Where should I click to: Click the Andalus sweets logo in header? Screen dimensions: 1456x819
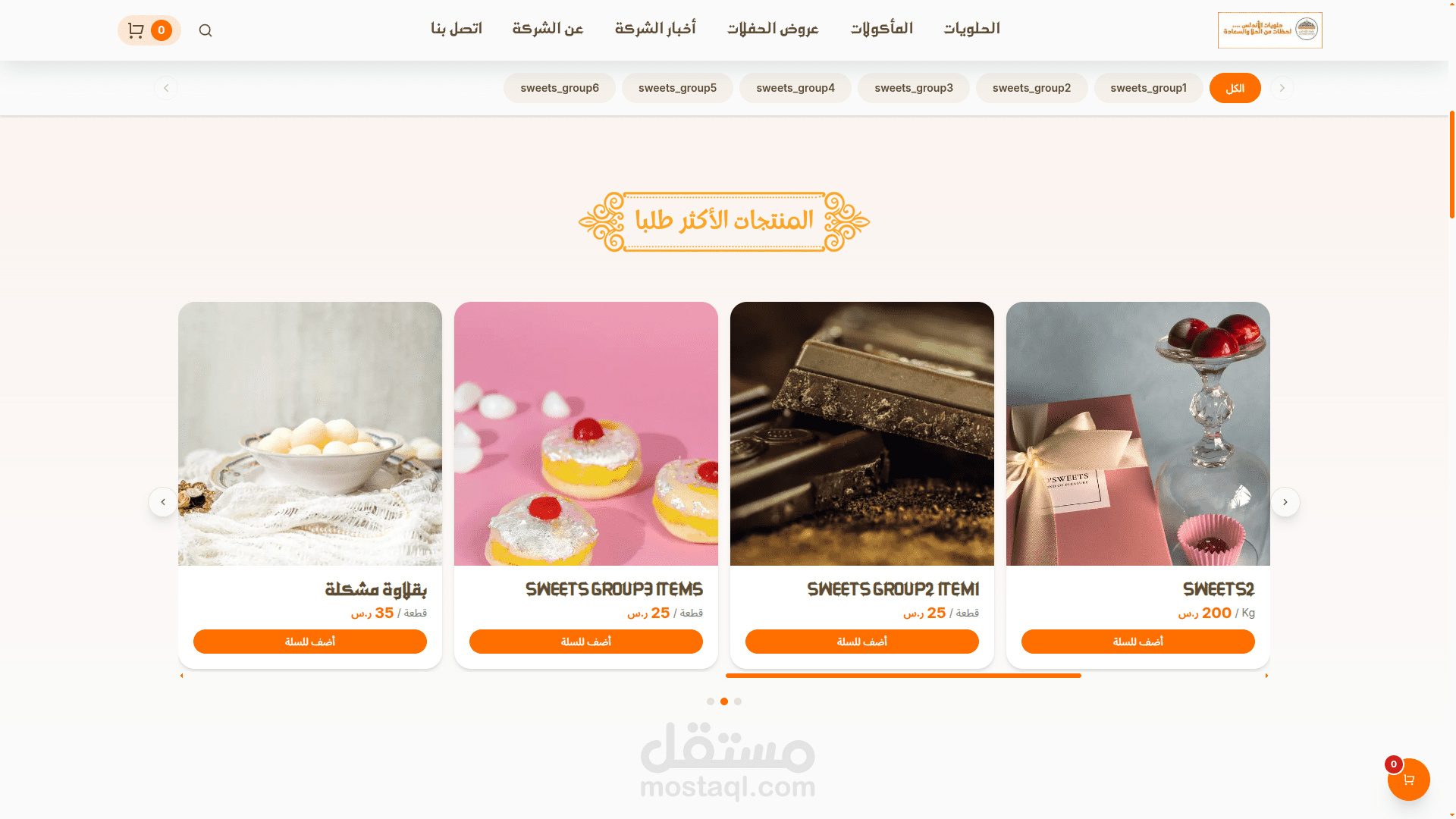[x=1269, y=30]
